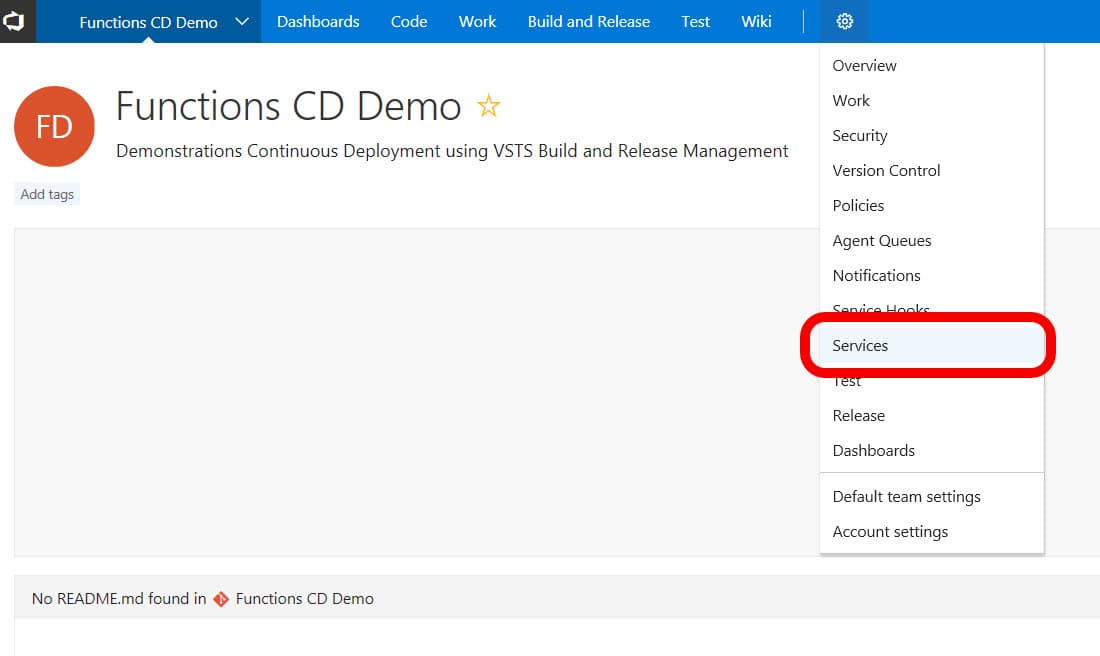Open the Dashboards hub in top navigation

[x=318, y=21]
